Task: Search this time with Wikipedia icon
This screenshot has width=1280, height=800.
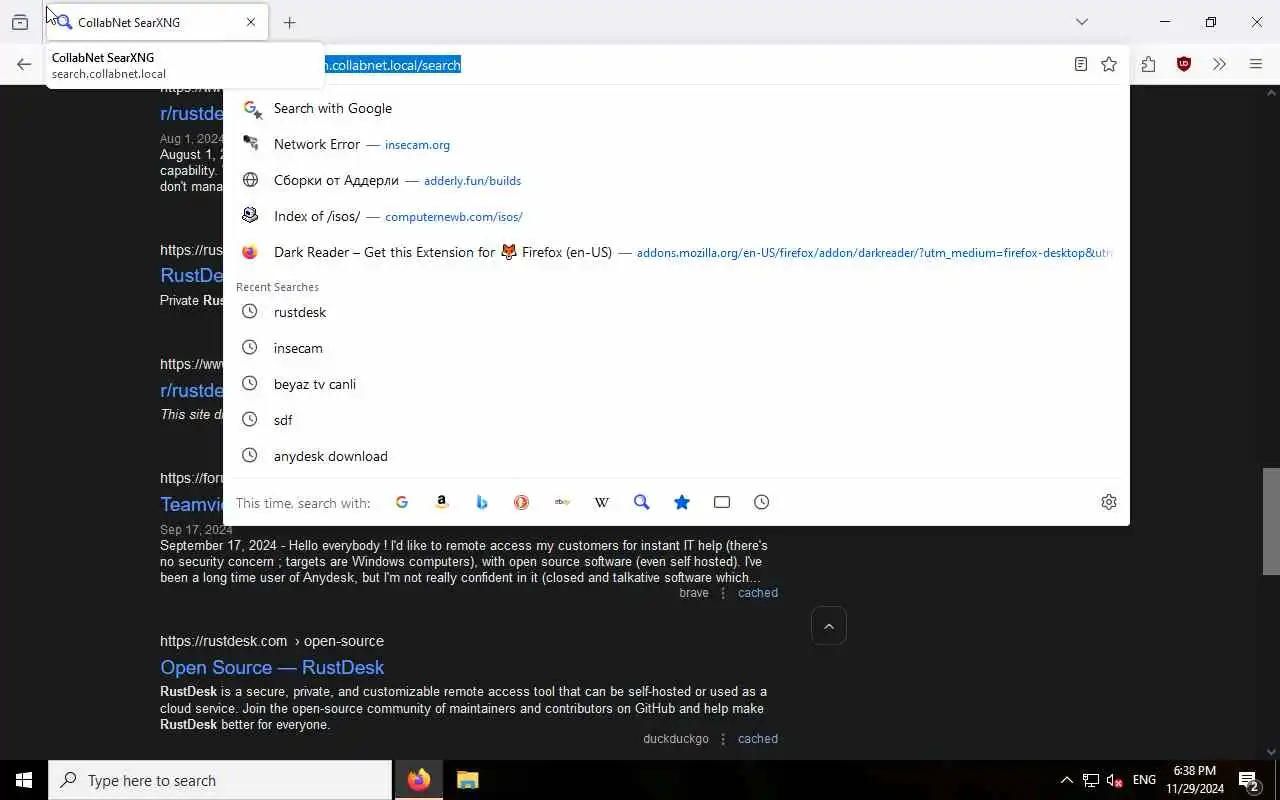Action: point(602,503)
